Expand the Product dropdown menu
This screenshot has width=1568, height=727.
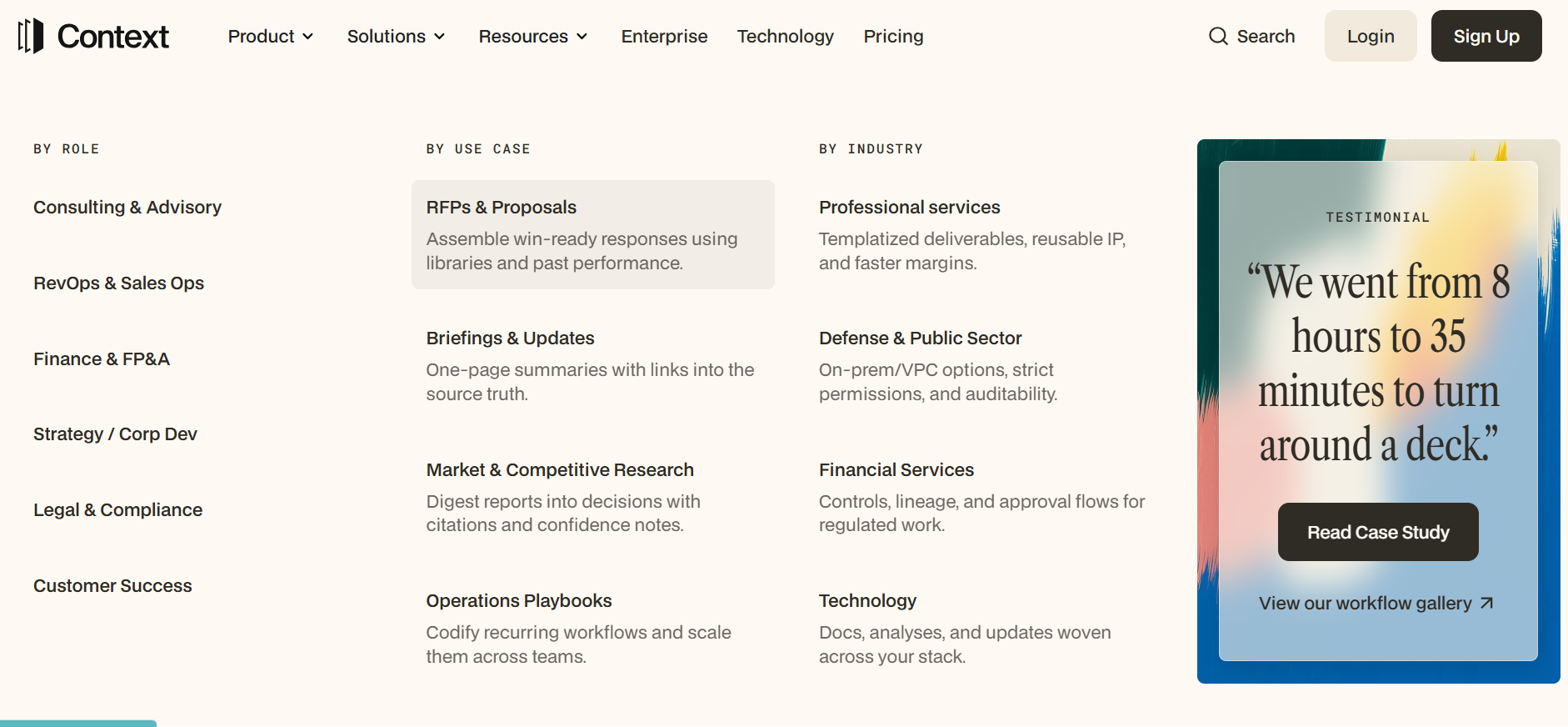(x=271, y=36)
